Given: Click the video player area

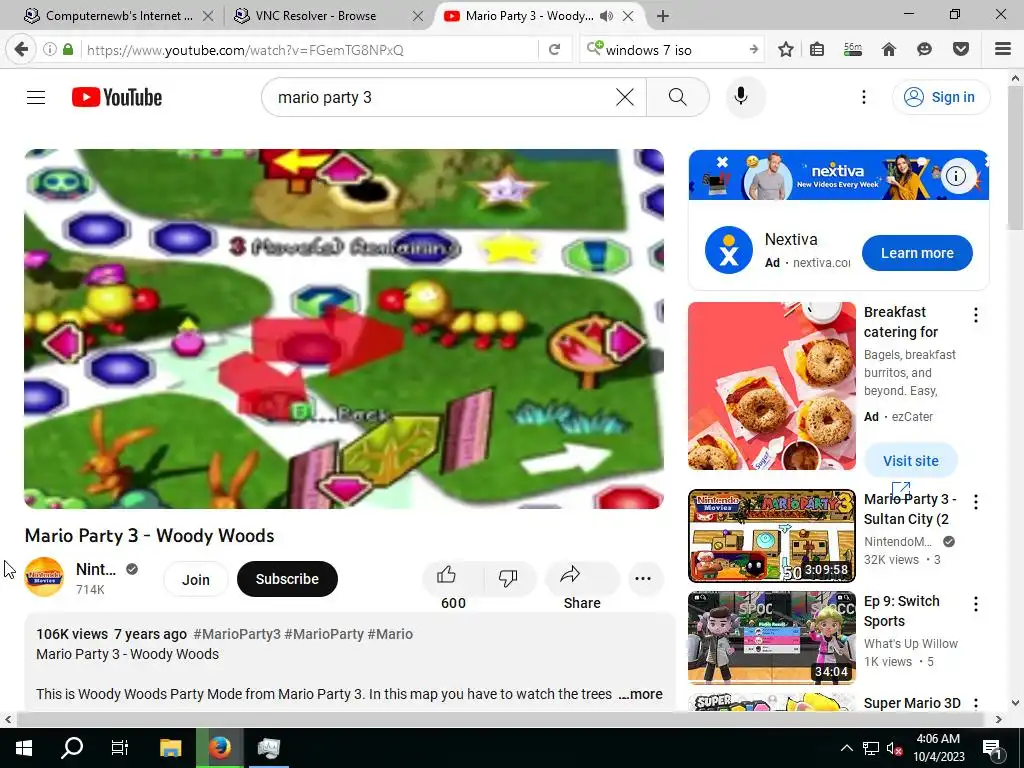Looking at the screenshot, I should (344, 328).
